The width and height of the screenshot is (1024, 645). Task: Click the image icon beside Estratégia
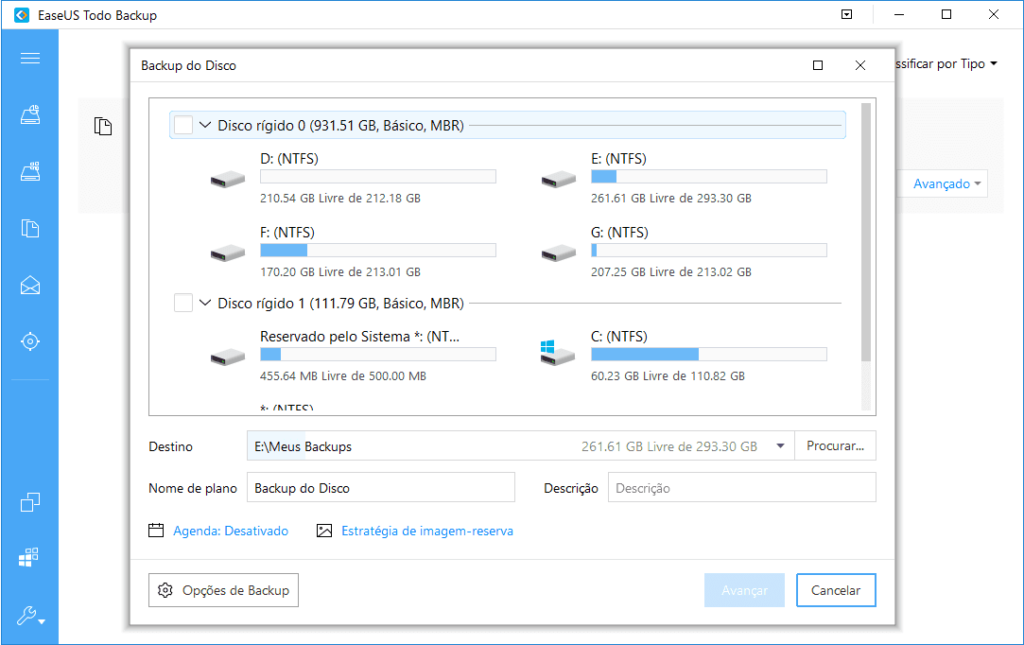pos(325,531)
